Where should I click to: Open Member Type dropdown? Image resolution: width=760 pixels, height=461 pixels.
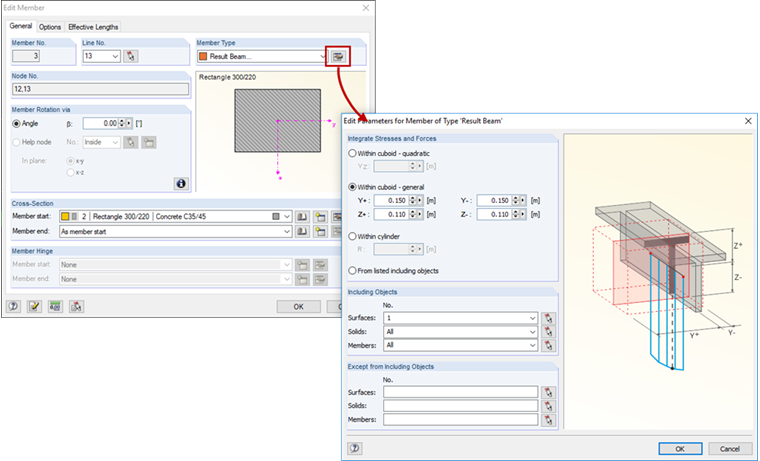click(x=323, y=56)
